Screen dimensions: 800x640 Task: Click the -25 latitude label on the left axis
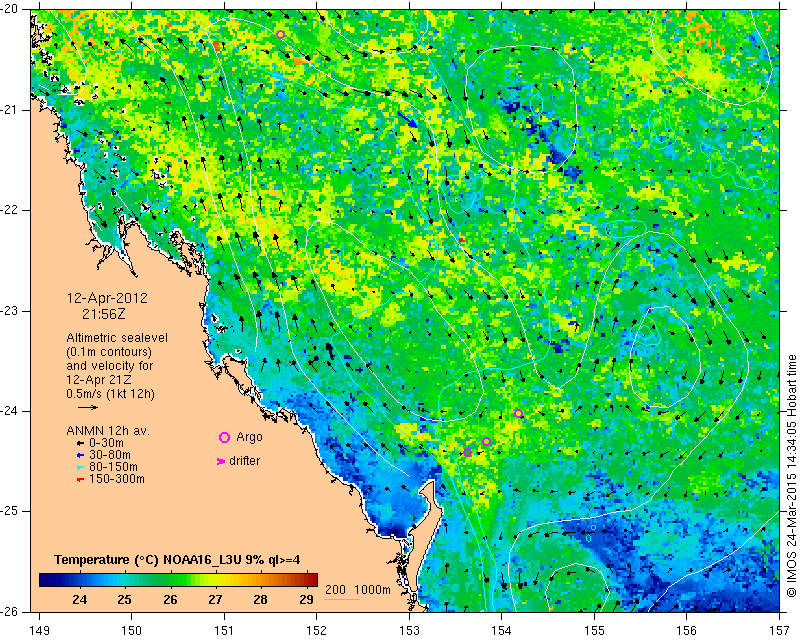point(10,511)
